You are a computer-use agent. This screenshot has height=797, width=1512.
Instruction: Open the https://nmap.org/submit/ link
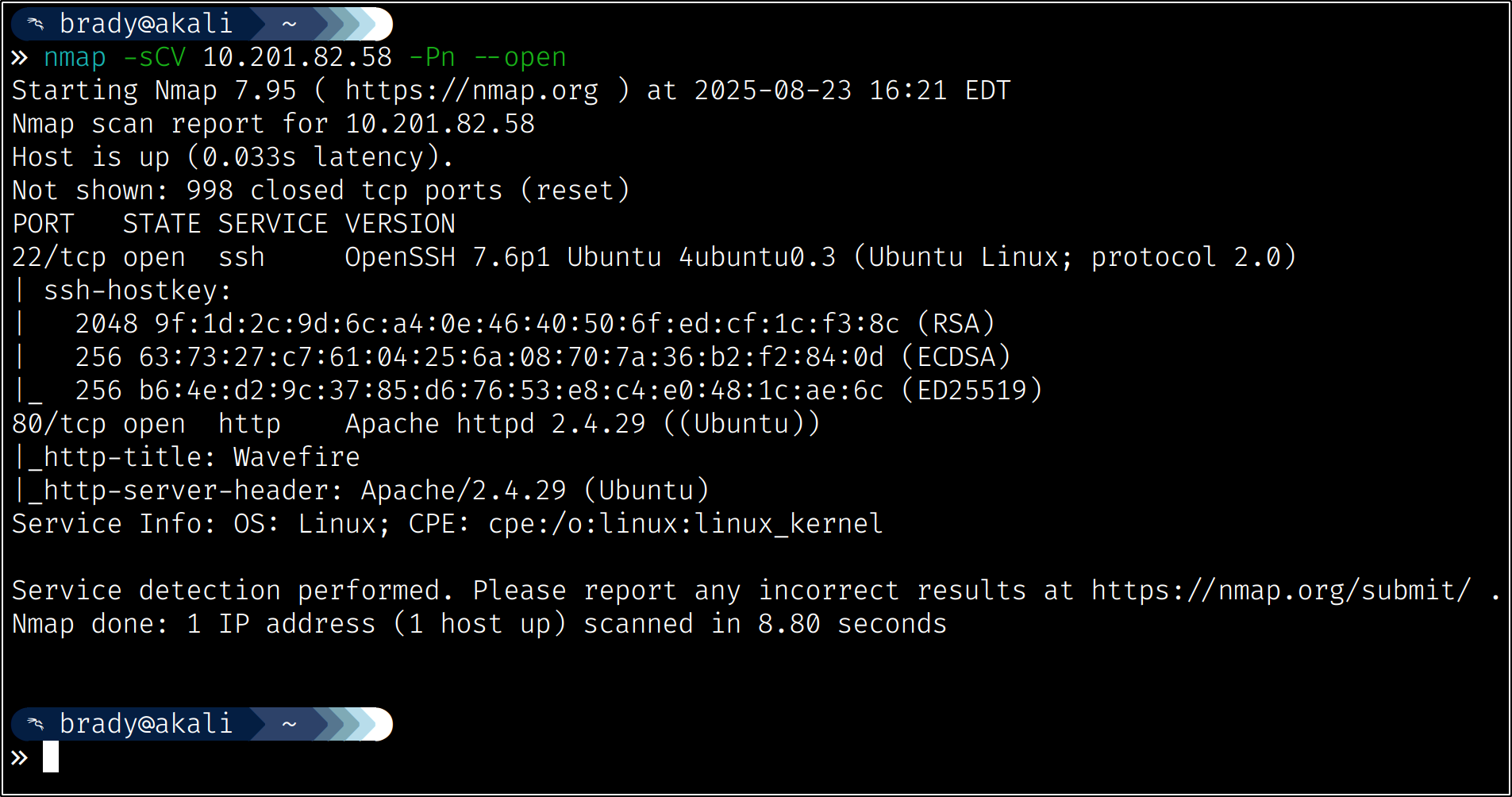pos(1280,591)
